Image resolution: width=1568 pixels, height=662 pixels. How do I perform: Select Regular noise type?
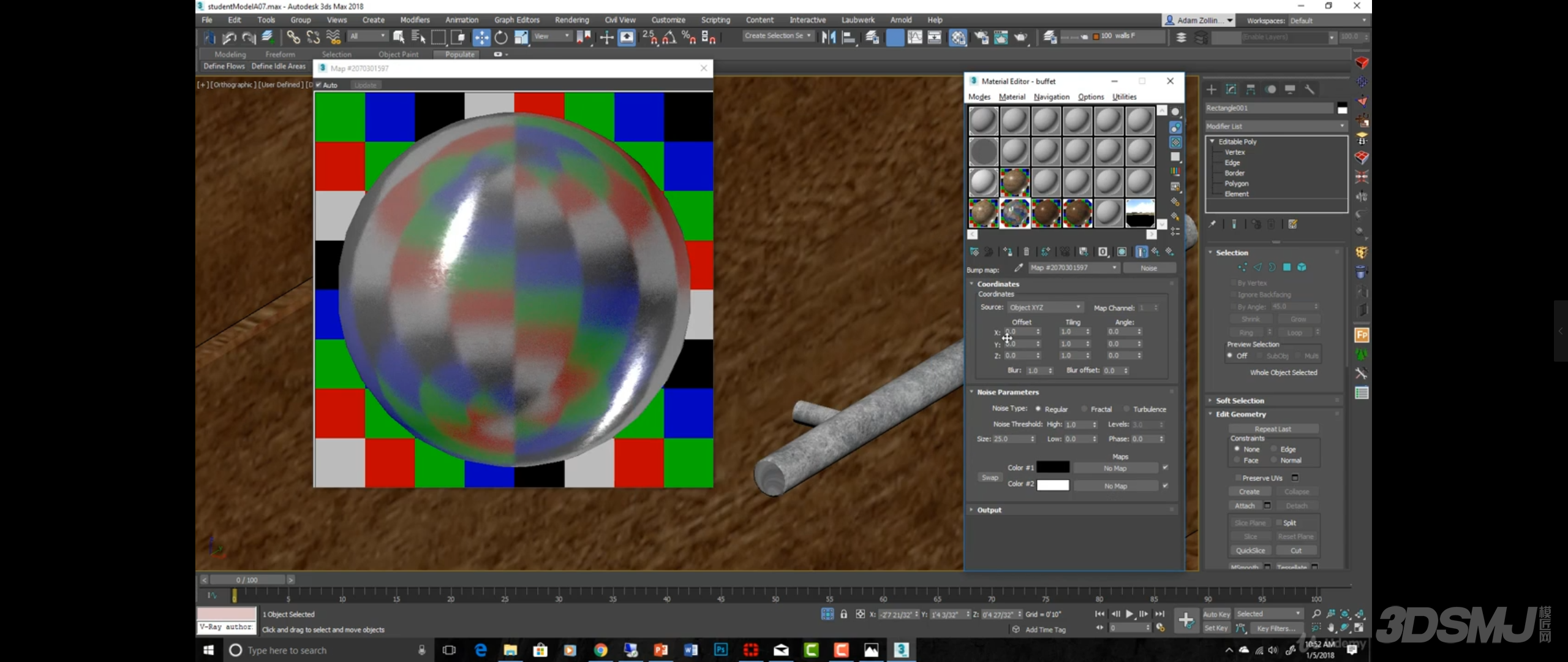click(1038, 409)
